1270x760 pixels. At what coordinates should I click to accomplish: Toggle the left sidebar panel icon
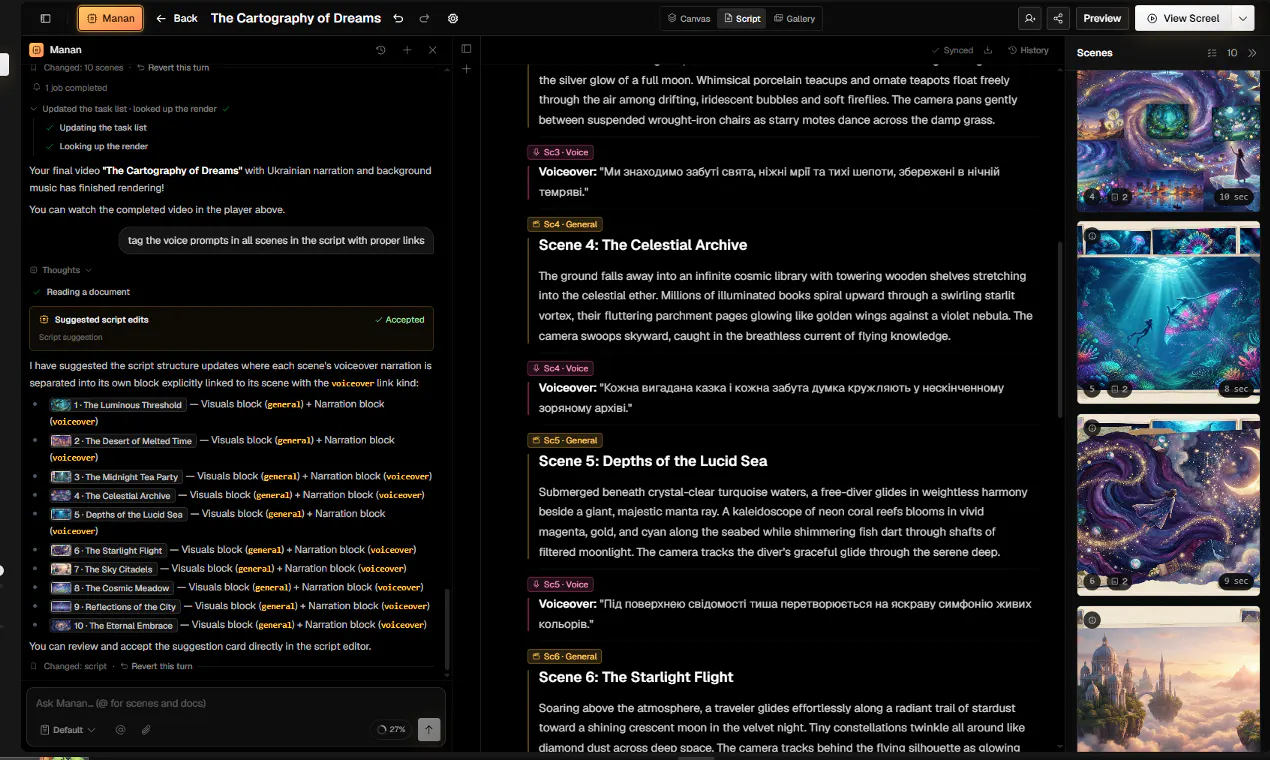click(x=45, y=18)
